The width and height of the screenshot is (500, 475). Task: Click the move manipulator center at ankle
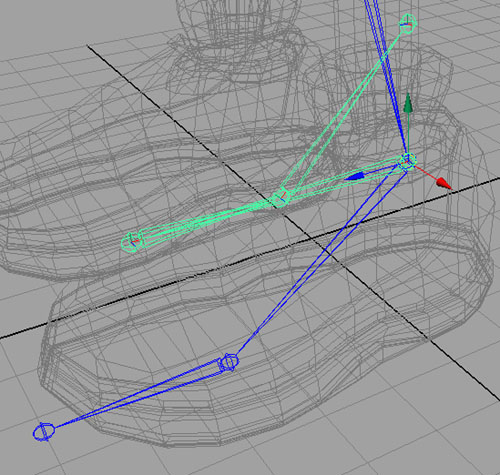(408, 161)
